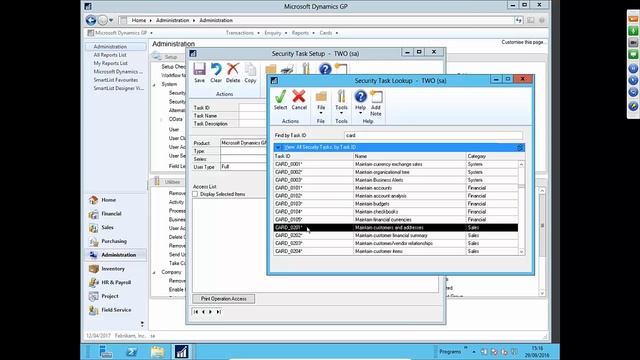Click the Print Operation Access button
The height and width of the screenshot is (360, 640).
[224, 299]
